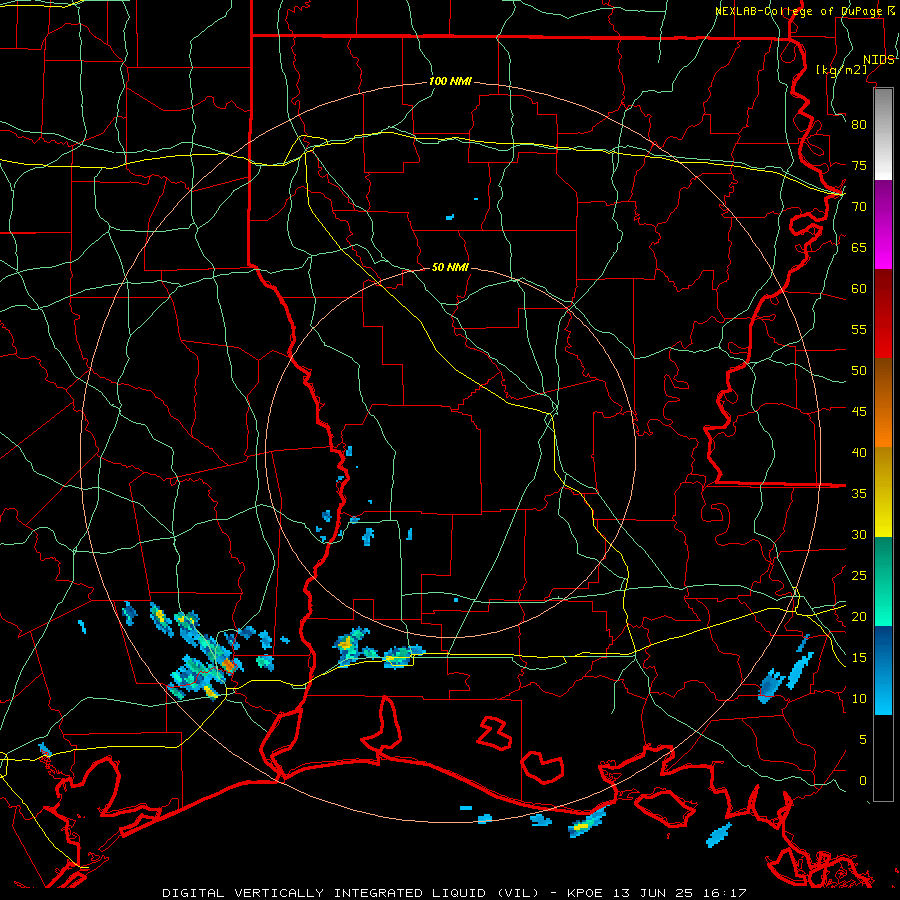The height and width of the screenshot is (900, 900).
Task: Click the "100 NMI" range ring label
Action: [x=450, y=82]
